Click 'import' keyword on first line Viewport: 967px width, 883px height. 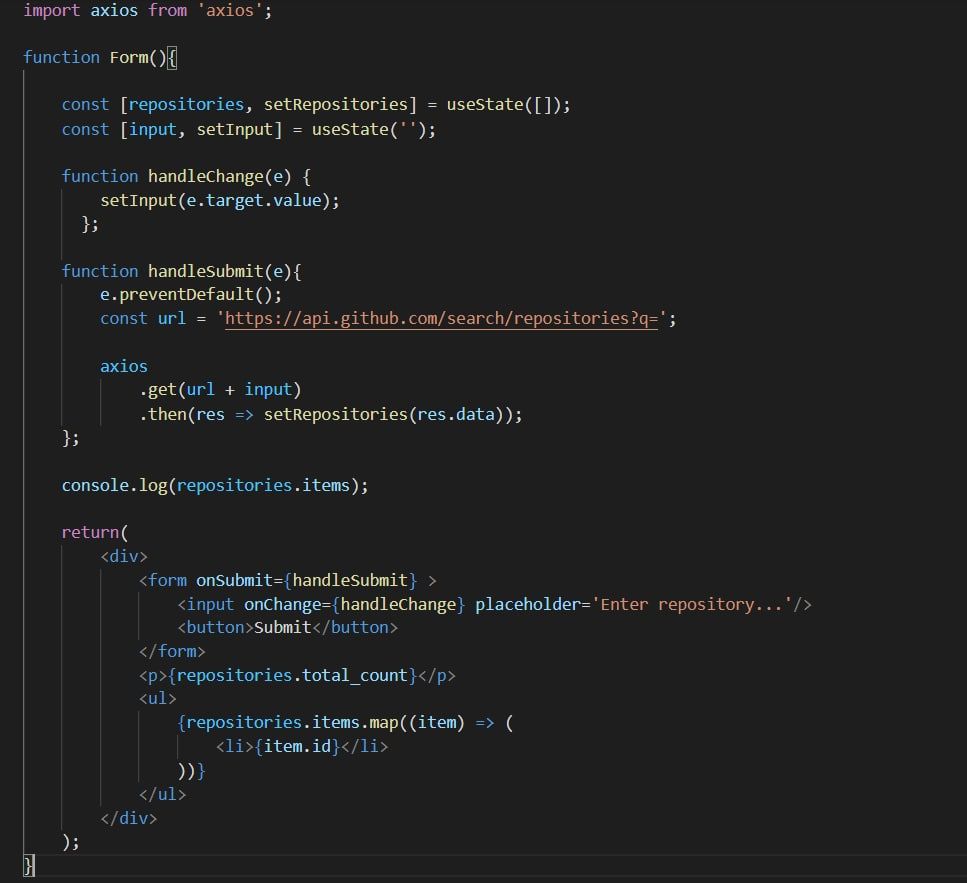click(52, 10)
